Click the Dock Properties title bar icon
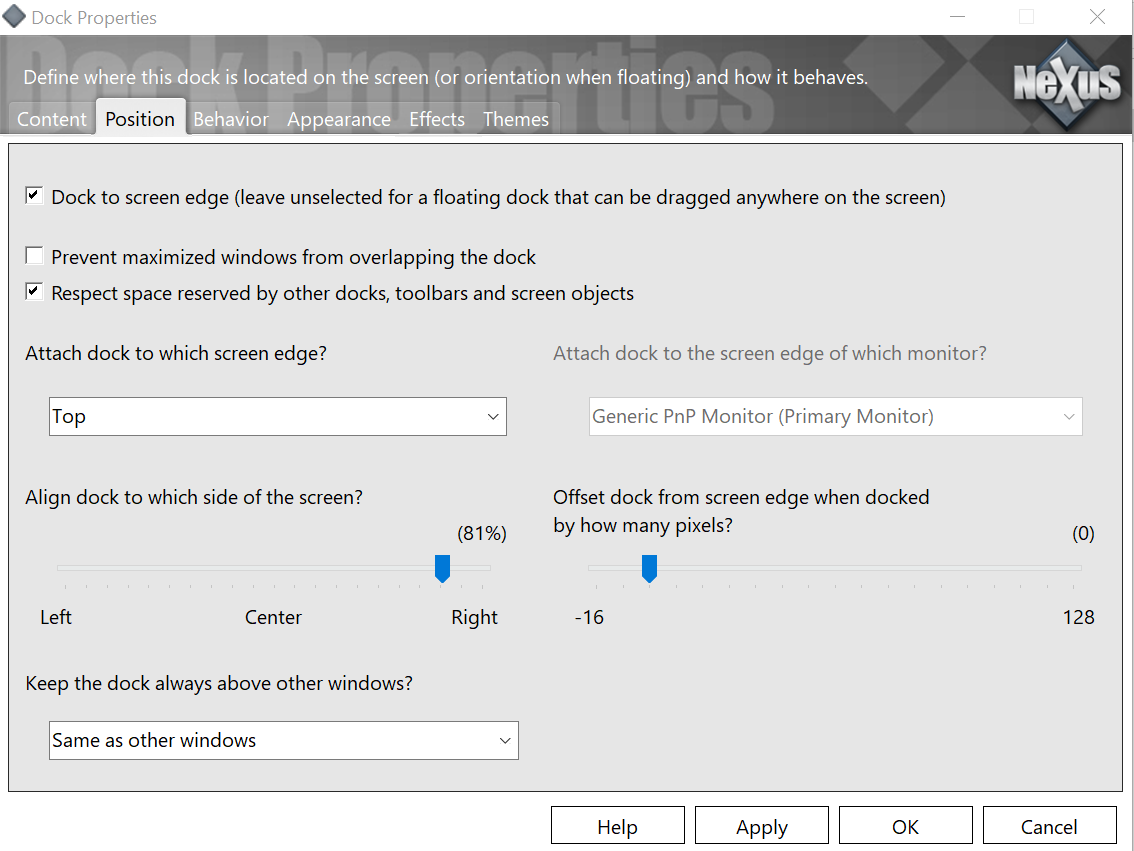Screen dimensions: 1134x851 point(15,17)
